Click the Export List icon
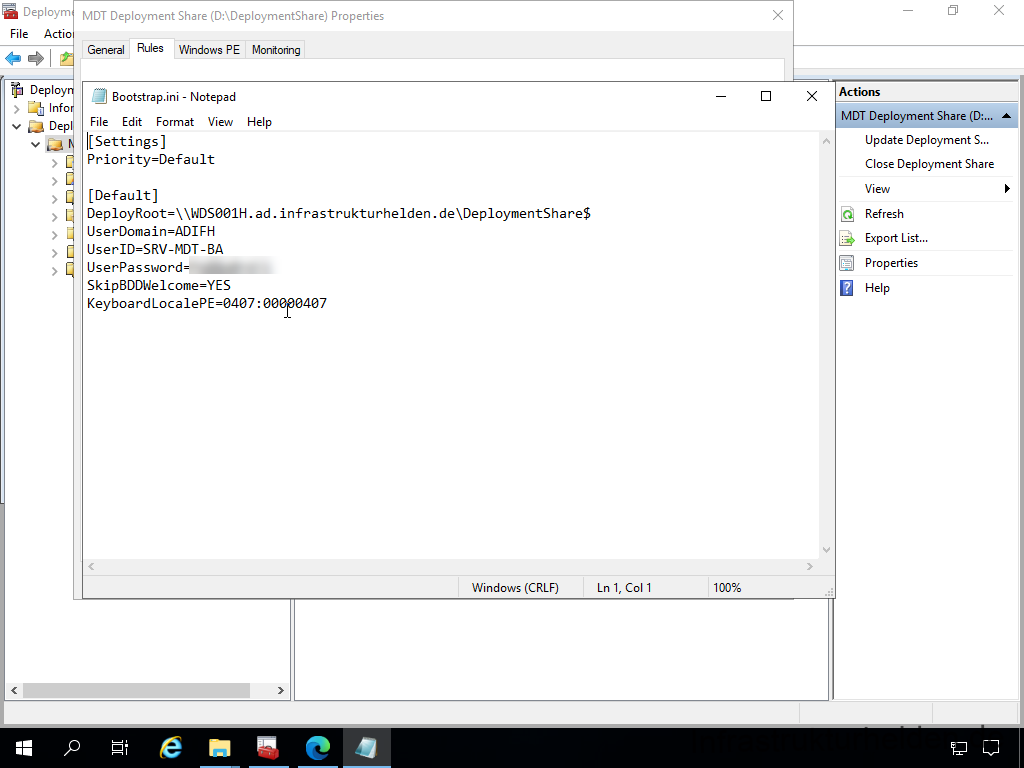 (847, 238)
